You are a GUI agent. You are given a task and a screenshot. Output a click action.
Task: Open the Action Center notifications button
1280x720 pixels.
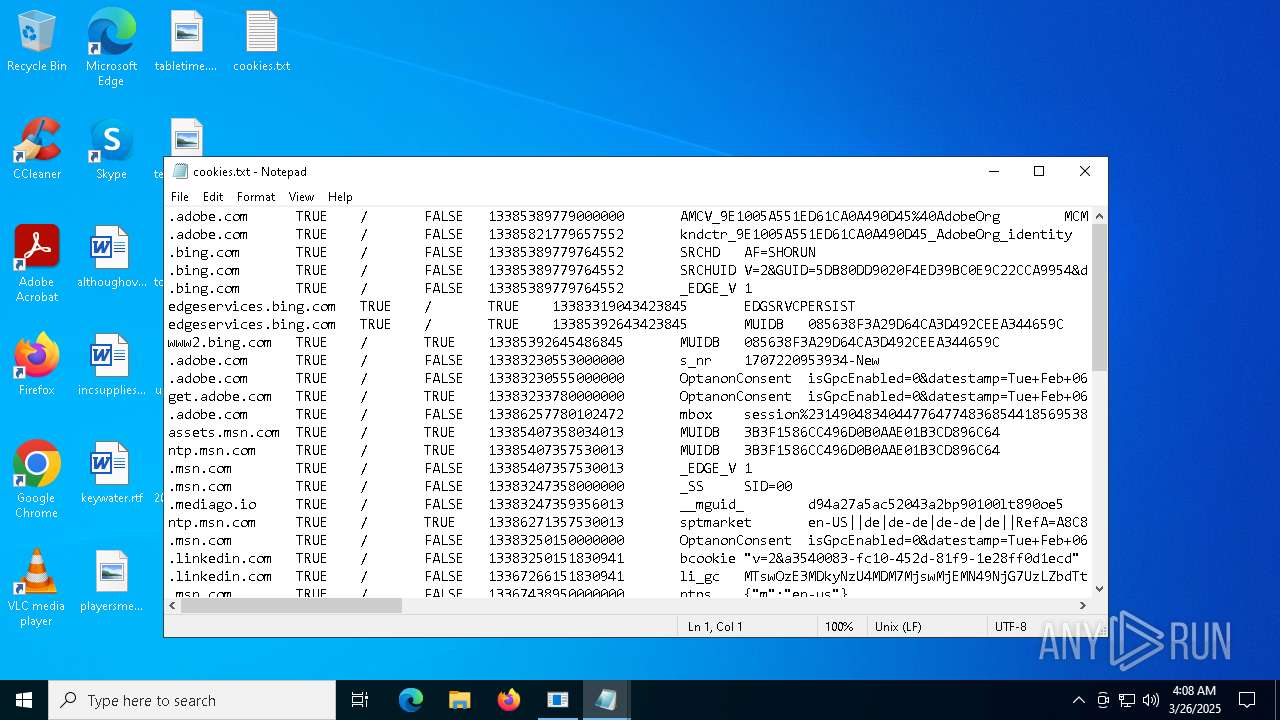1247,700
